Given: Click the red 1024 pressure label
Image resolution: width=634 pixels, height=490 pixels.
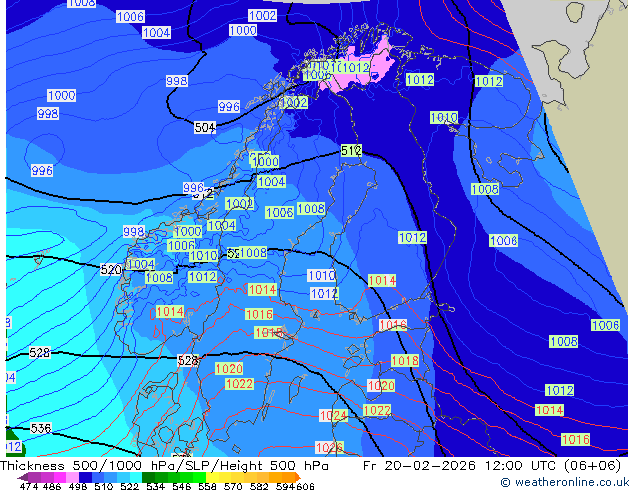Looking at the screenshot, I should coord(333,415).
